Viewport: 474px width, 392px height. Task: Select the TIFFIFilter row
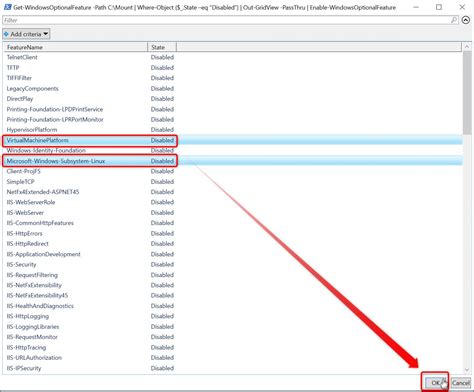click(233, 78)
